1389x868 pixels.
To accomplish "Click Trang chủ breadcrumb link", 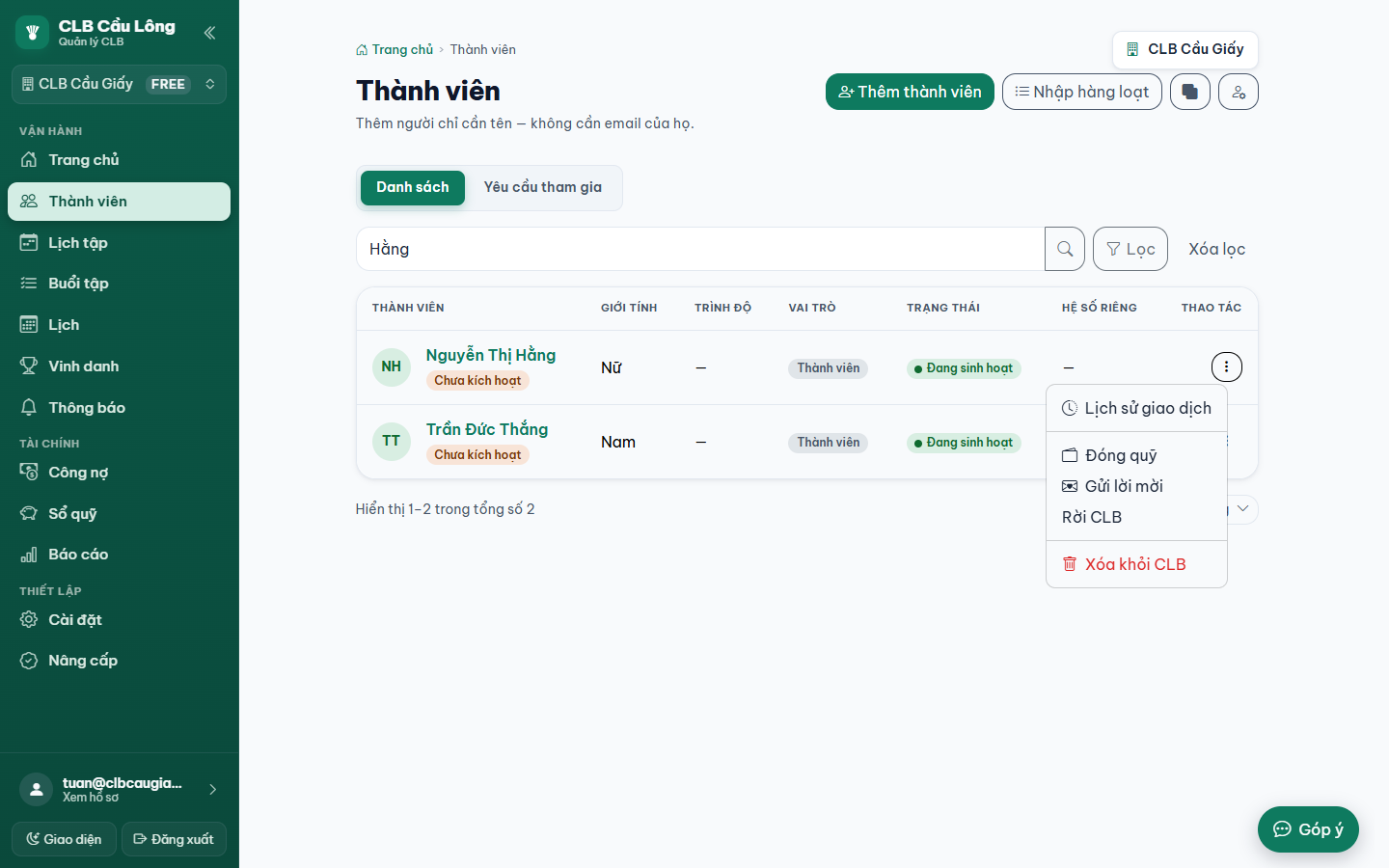I will [x=395, y=49].
